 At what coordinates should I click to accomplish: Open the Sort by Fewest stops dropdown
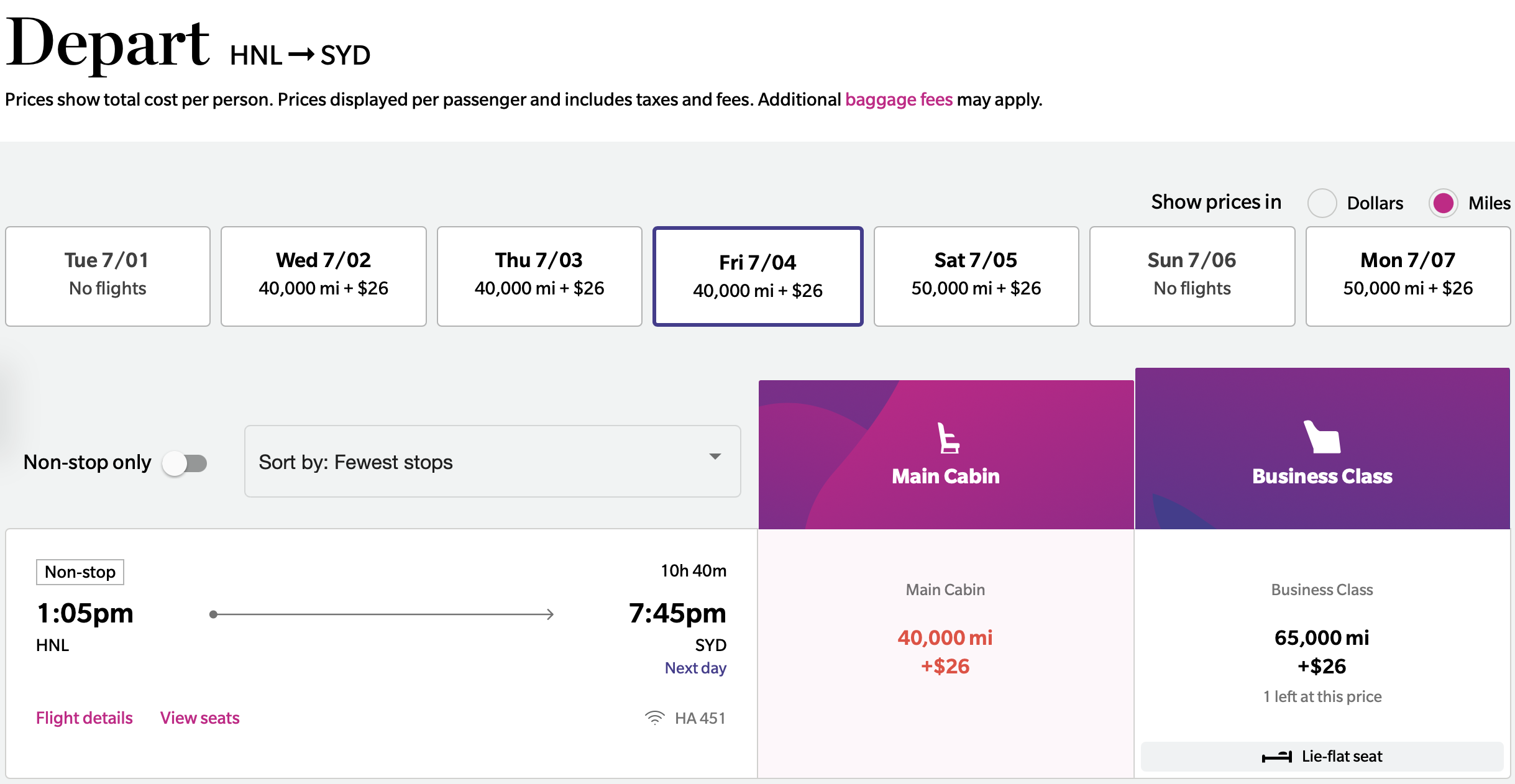point(492,462)
